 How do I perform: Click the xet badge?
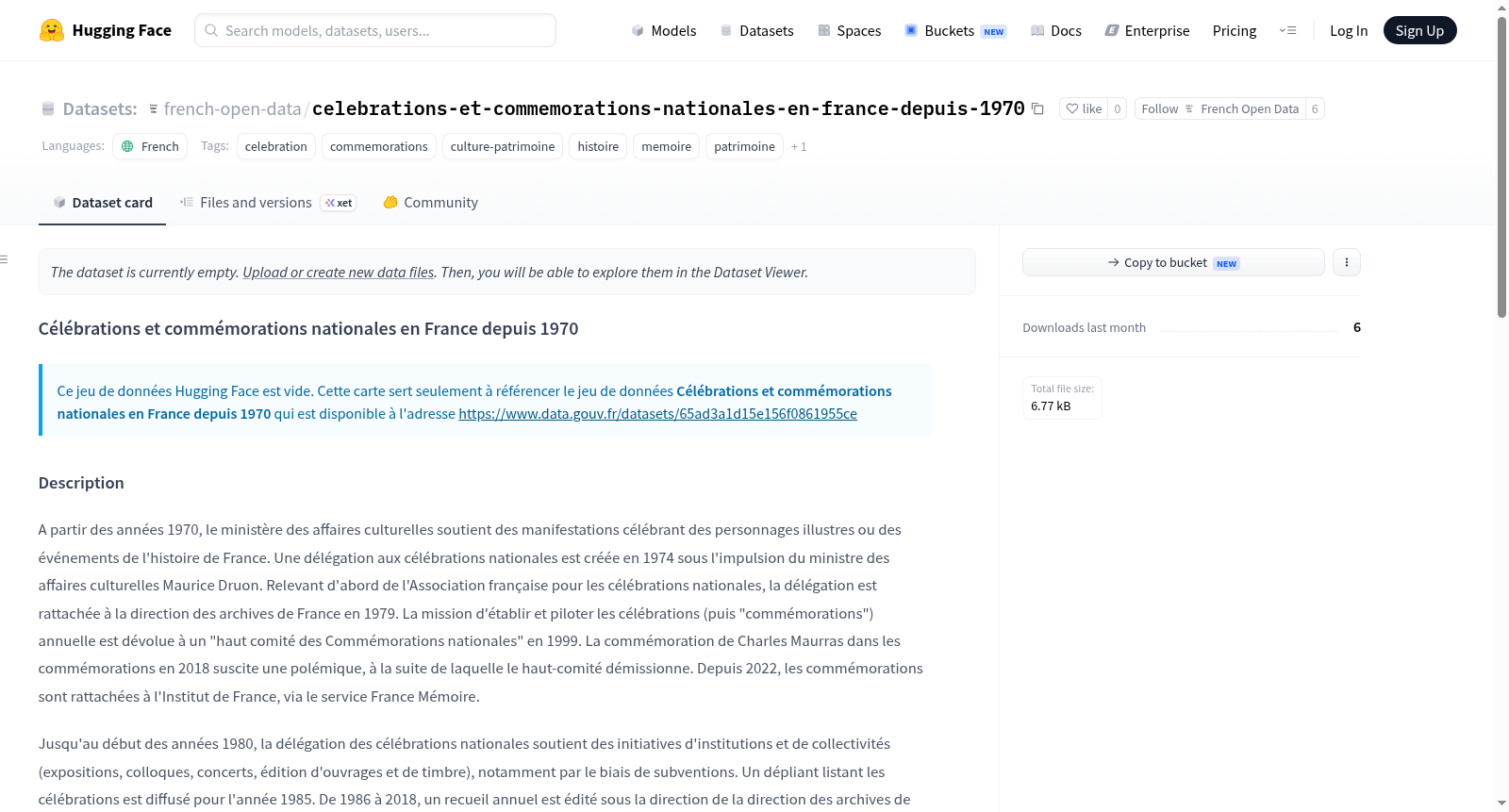point(339,203)
